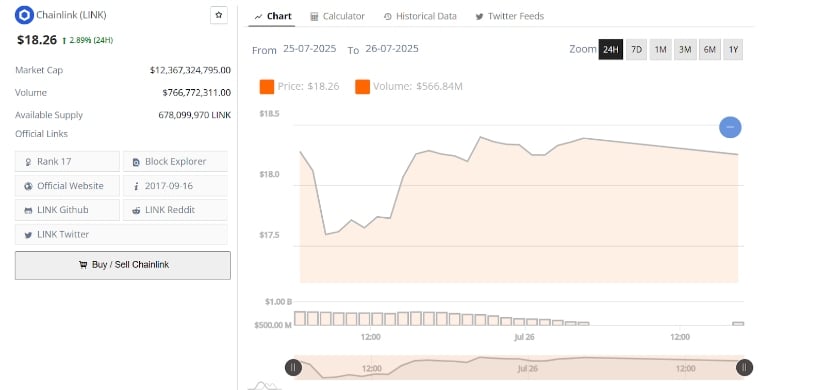Open the Block Explorer link

(x=176, y=162)
